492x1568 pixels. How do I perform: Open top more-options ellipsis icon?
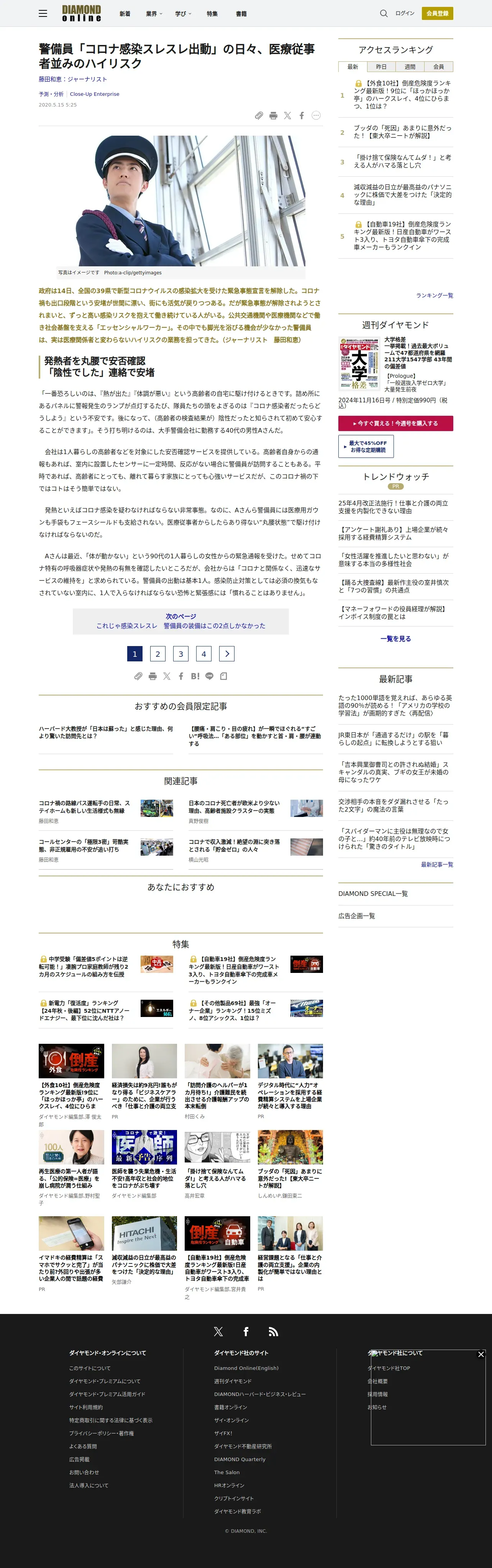[316, 116]
